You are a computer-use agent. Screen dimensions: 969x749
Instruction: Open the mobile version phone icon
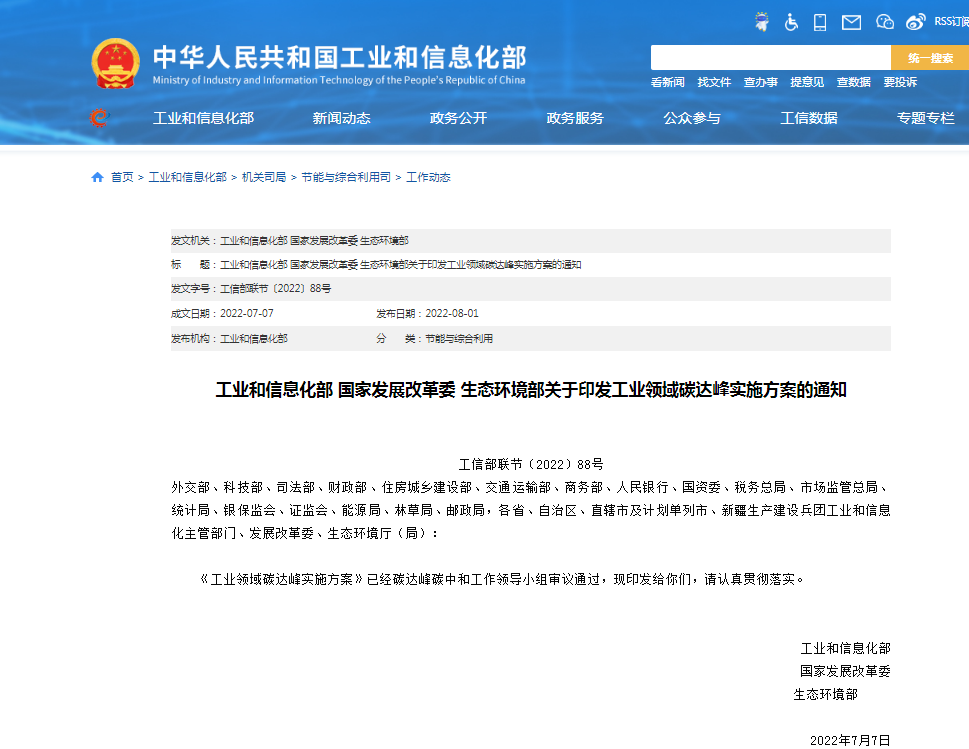820,23
